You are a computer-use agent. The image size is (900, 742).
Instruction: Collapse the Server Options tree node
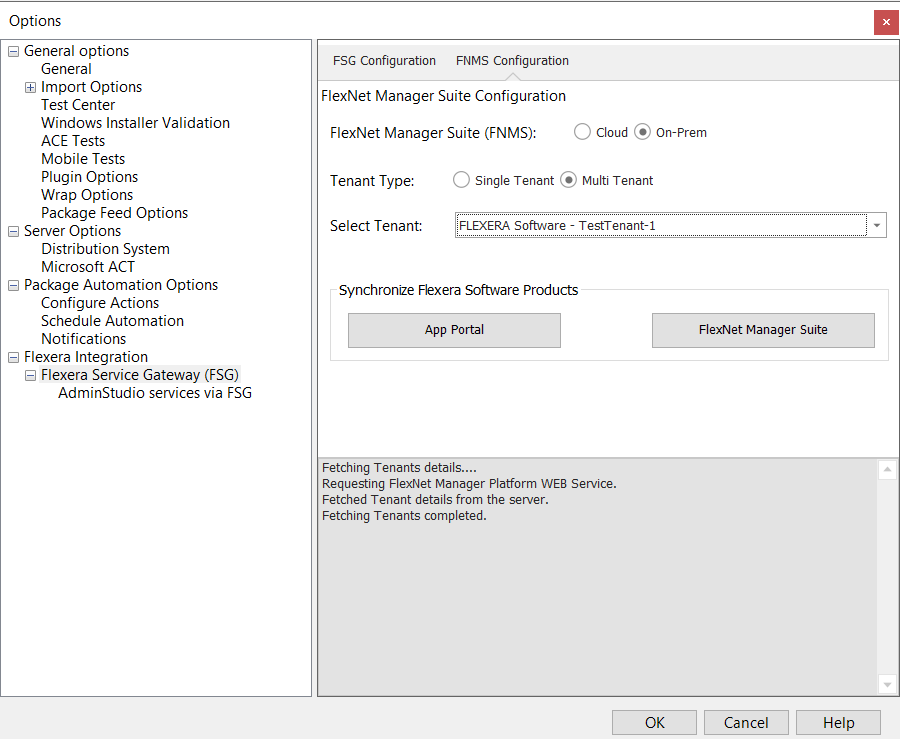coord(14,231)
